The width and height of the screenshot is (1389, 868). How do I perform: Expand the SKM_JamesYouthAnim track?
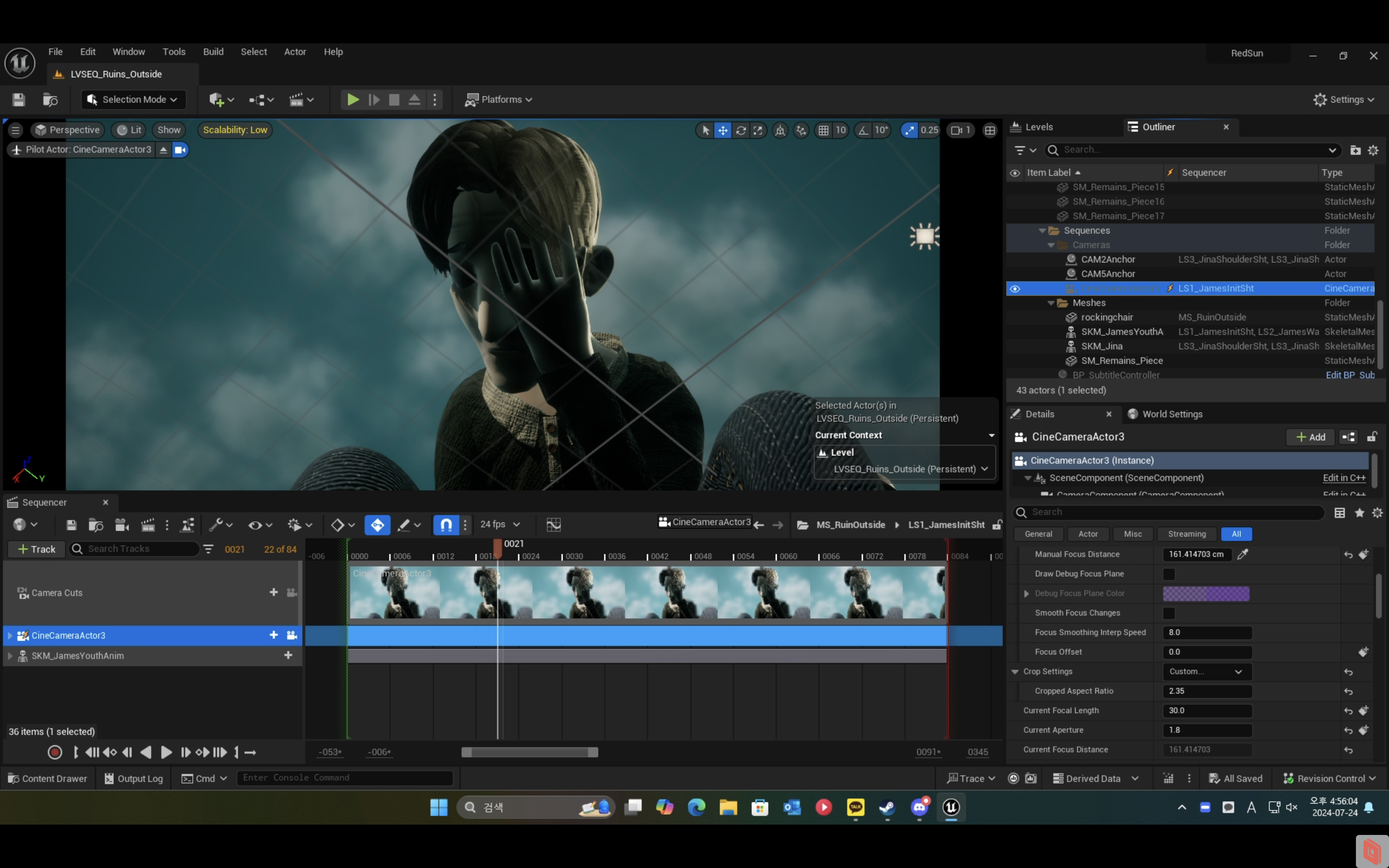click(x=10, y=656)
